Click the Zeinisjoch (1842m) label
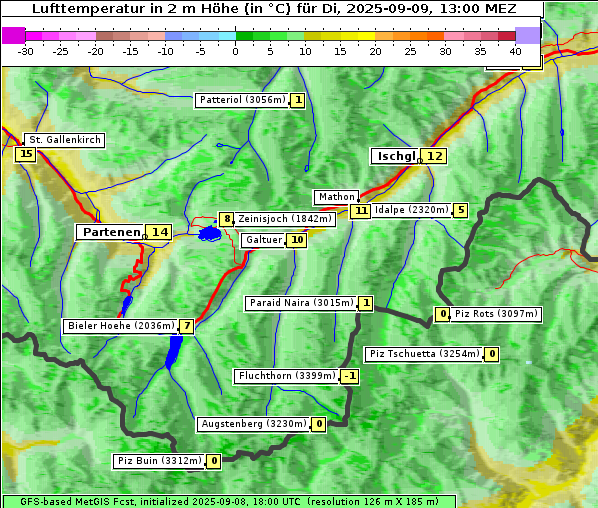The width and height of the screenshot is (598, 508). click(x=285, y=219)
